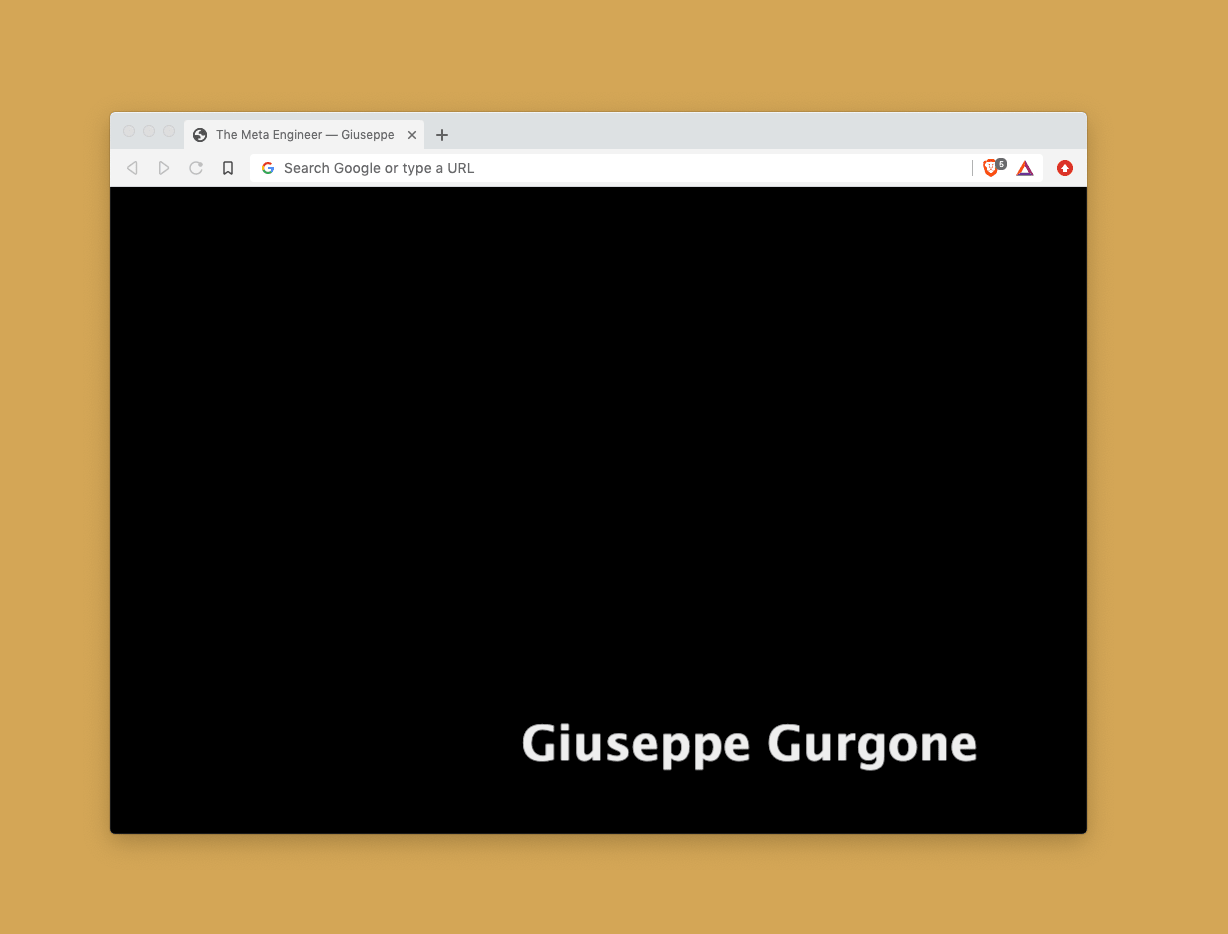Click the empty space in the tab strip
Screen dimensions: 1228x934
pos(700,134)
